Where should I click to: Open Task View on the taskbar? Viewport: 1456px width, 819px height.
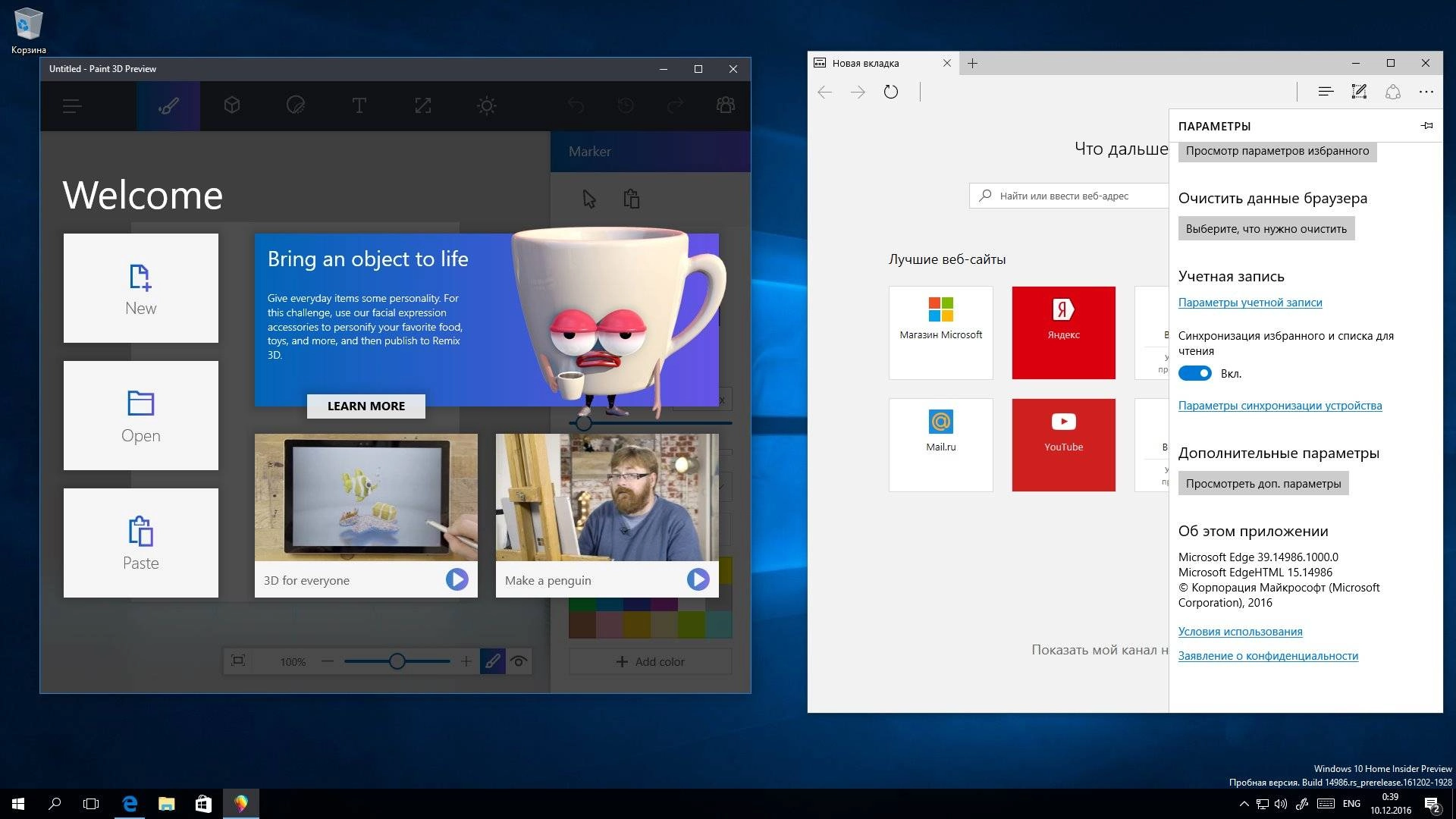[x=91, y=804]
